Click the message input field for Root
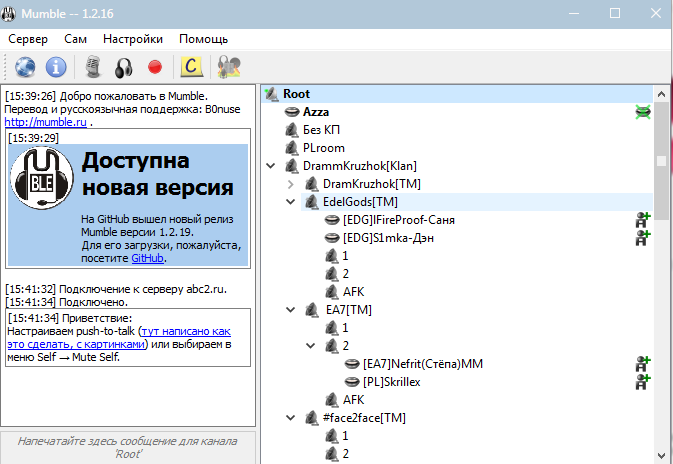 (128, 448)
